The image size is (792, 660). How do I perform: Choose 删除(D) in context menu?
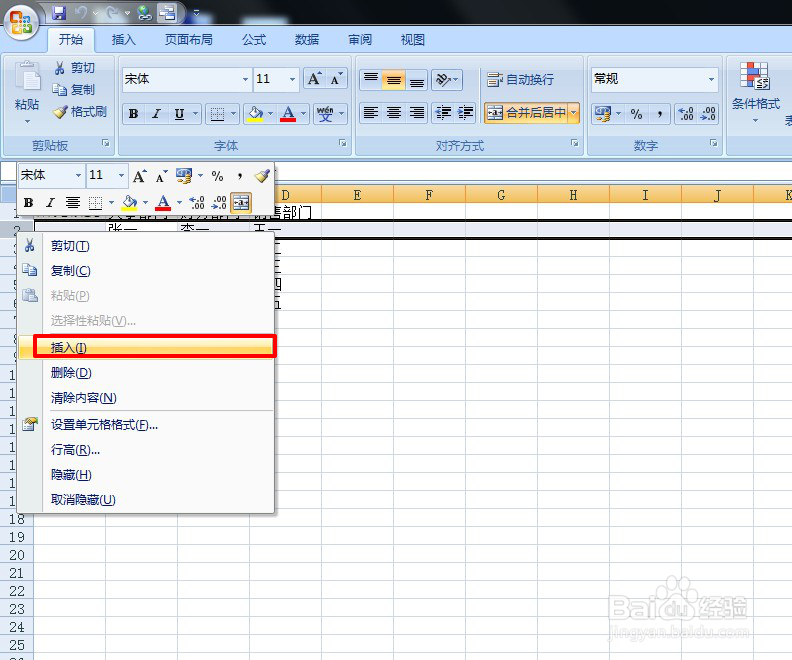click(x=146, y=373)
